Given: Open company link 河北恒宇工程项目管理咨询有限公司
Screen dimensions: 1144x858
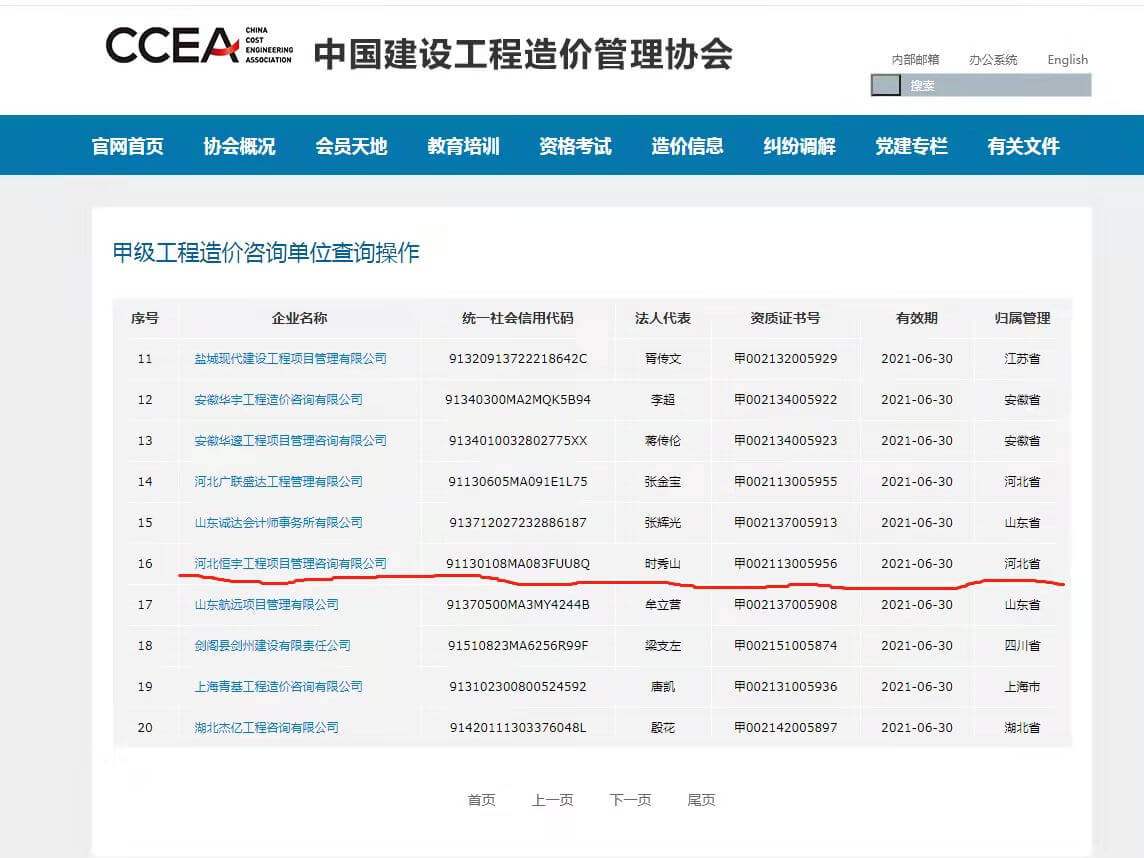Looking at the screenshot, I should [x=290, y=563].
